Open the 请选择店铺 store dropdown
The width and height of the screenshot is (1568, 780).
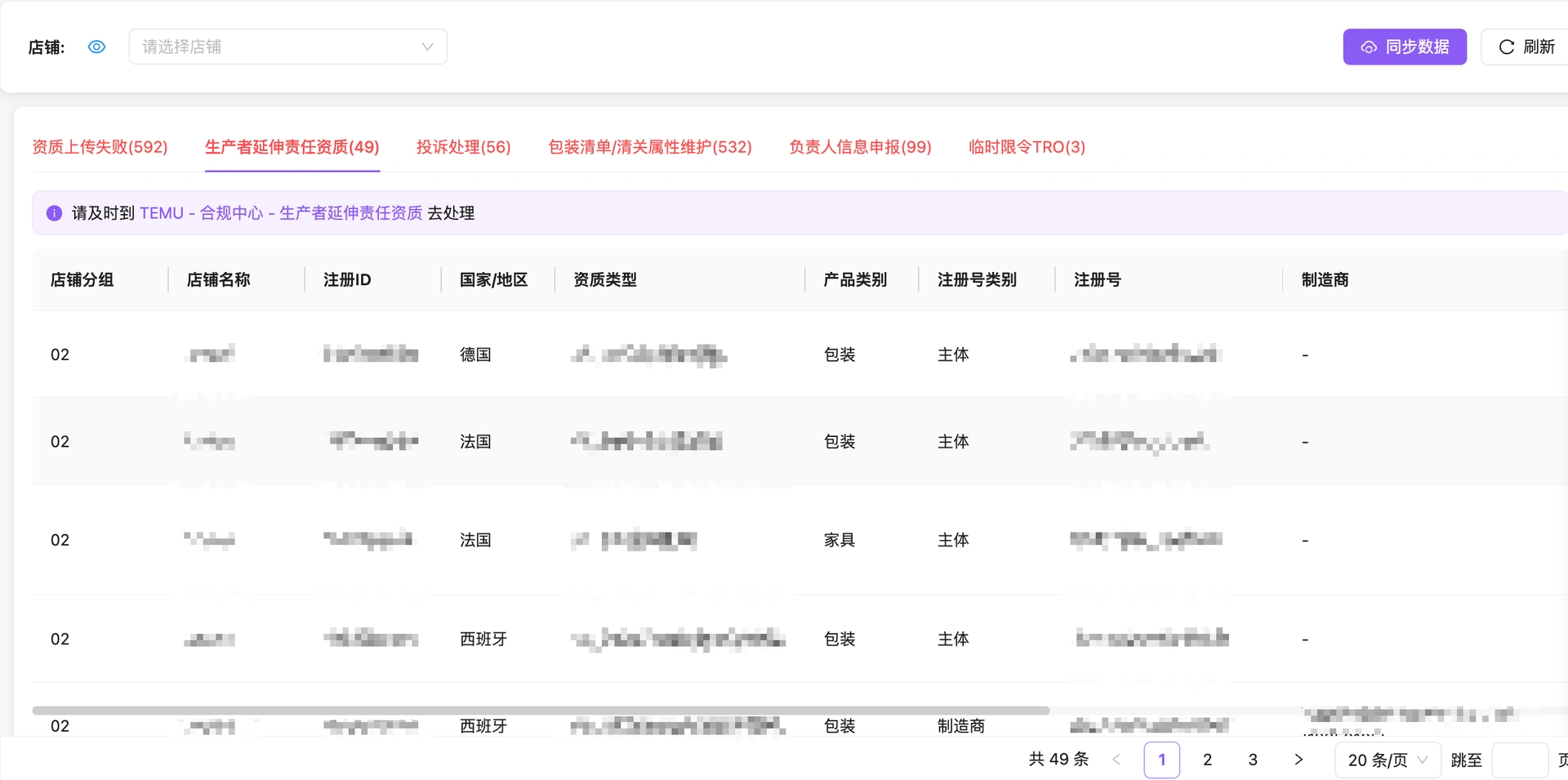tap(287, 47)
